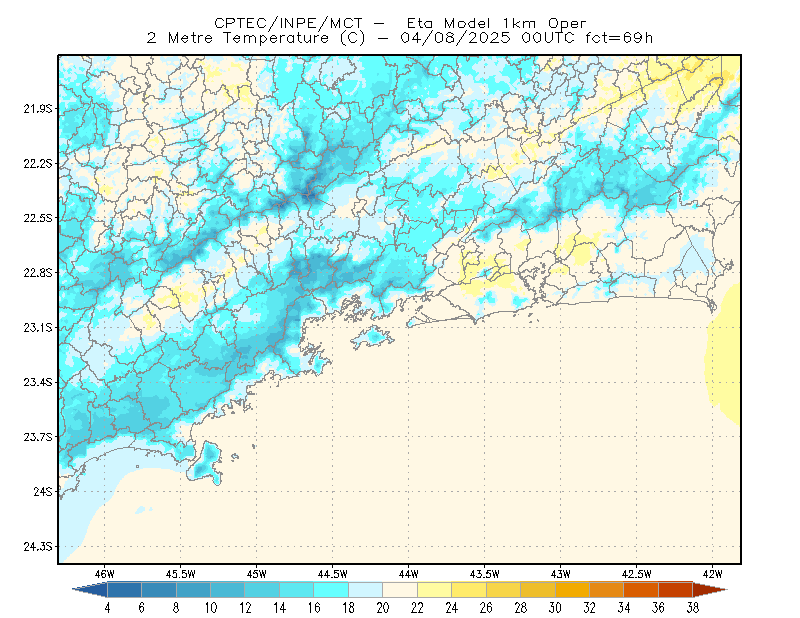800x618 pixels.
Task: Click the 44W longitude axis label
Action: point(408,574)
